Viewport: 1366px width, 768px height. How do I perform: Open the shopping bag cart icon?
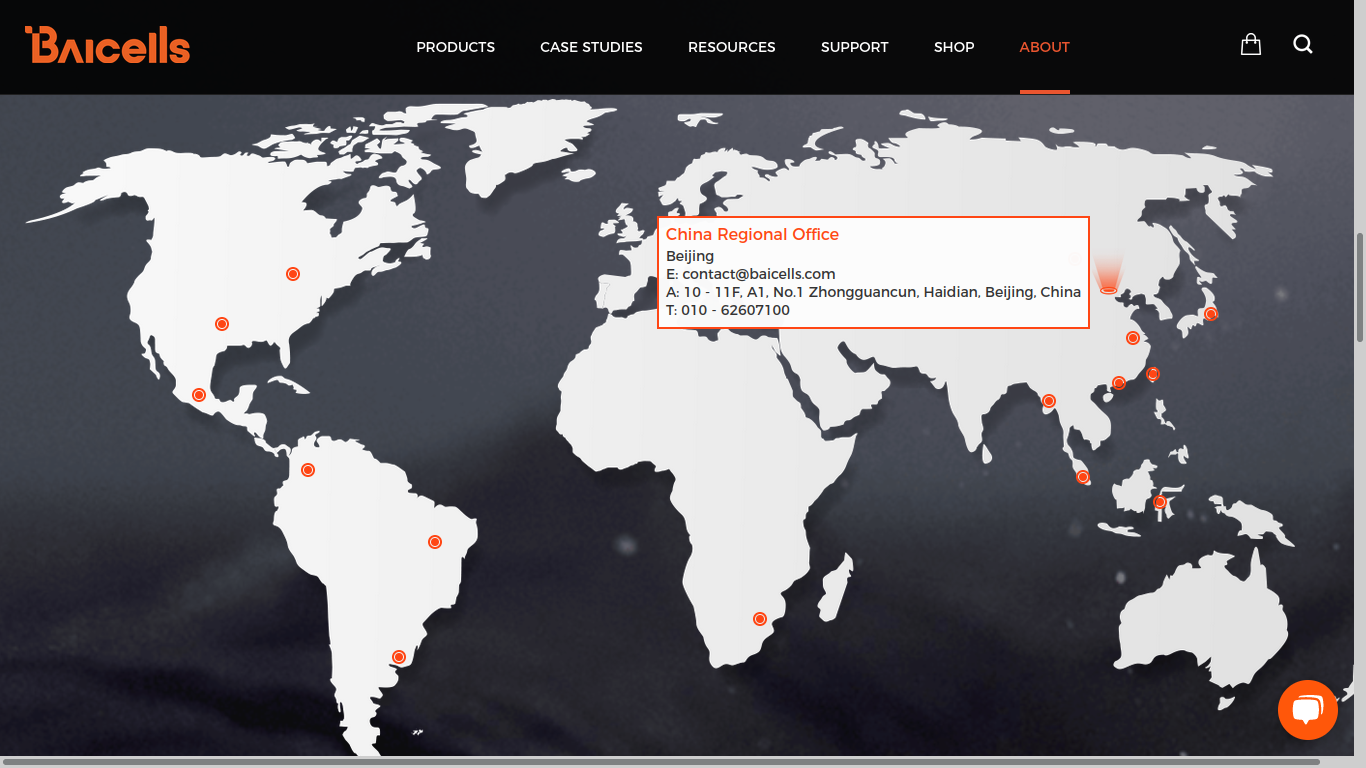coord(1250,44)
